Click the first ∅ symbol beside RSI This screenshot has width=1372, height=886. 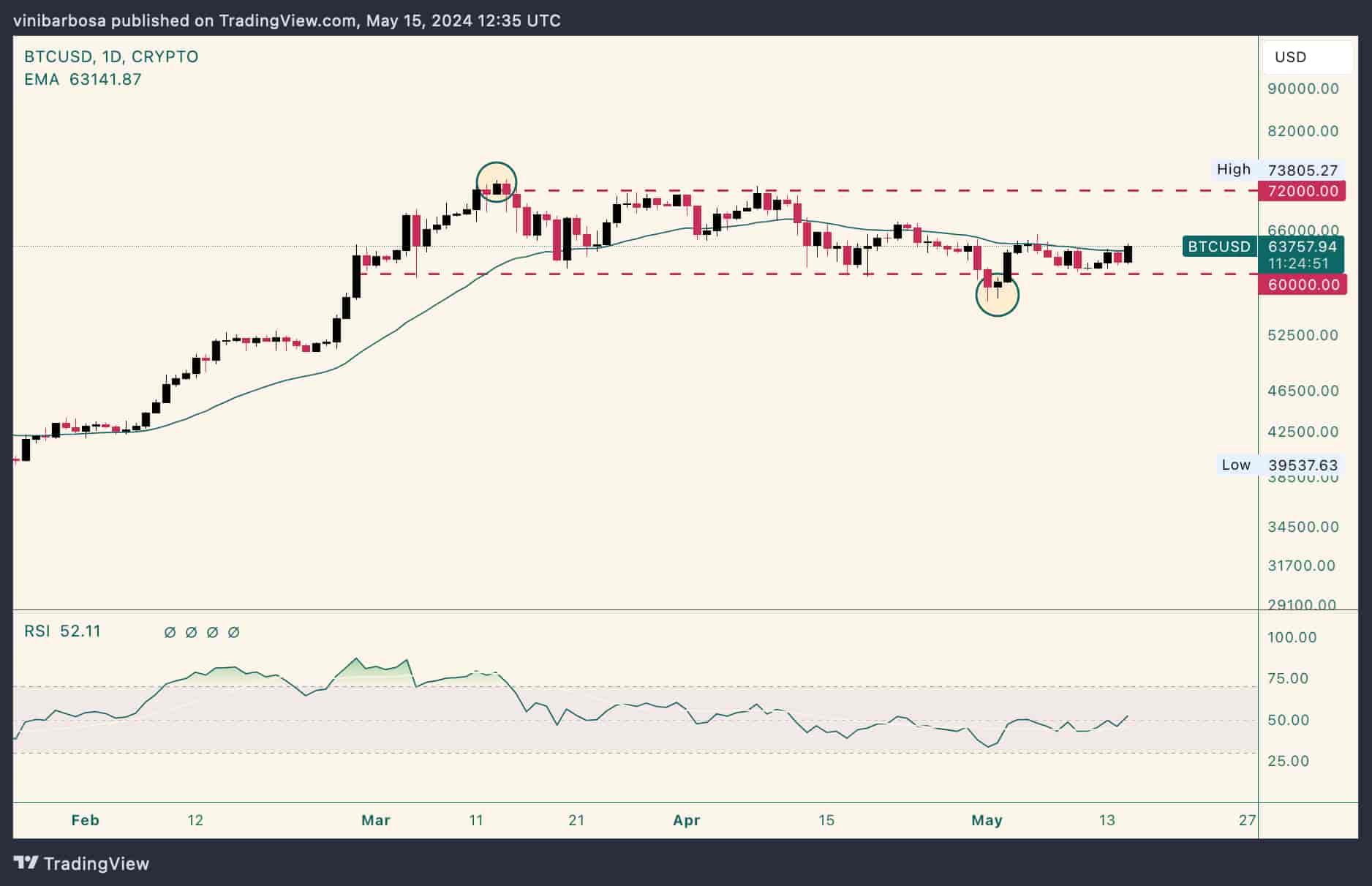[x=170, y=632]
